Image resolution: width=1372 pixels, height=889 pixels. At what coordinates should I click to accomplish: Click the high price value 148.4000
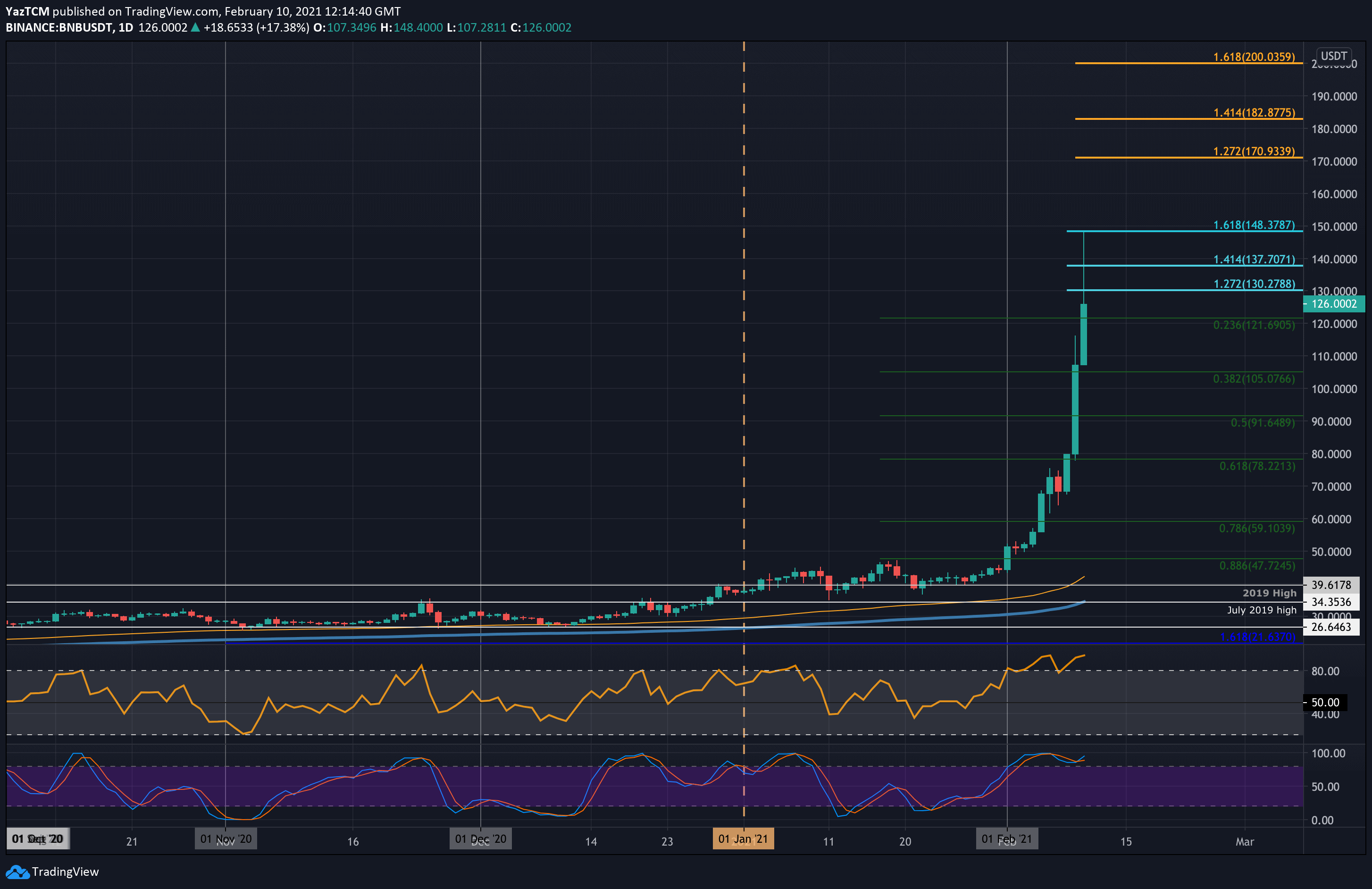pos(418,27)
